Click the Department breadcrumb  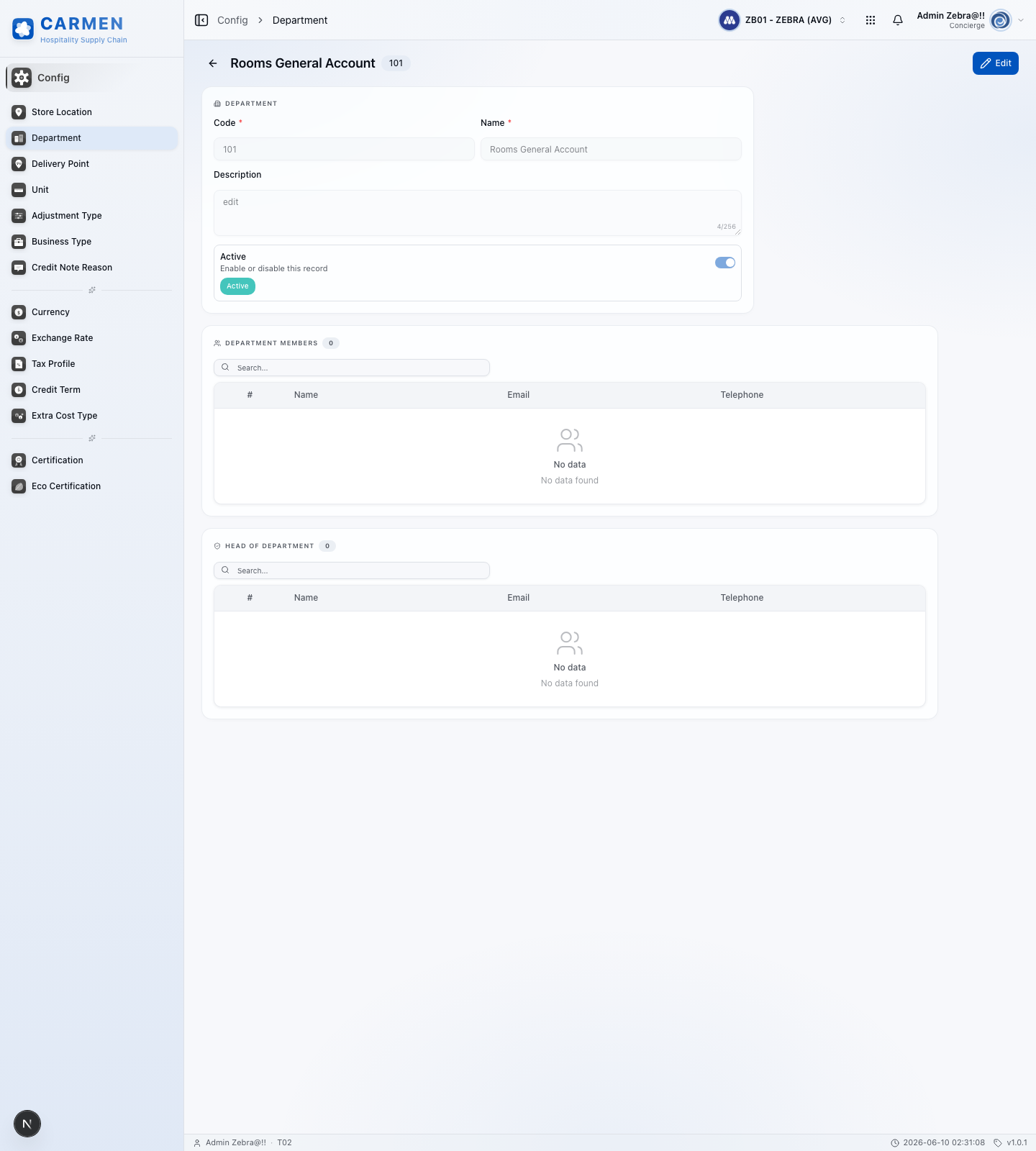pos(300,20)
